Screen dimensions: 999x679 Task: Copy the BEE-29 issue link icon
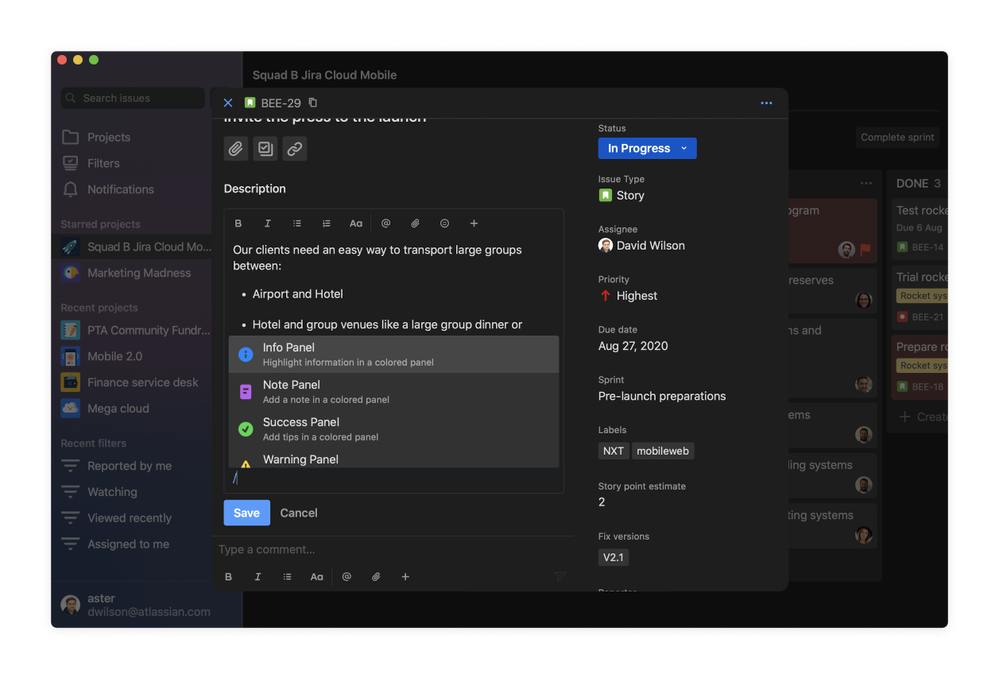(x=313, y=103)
